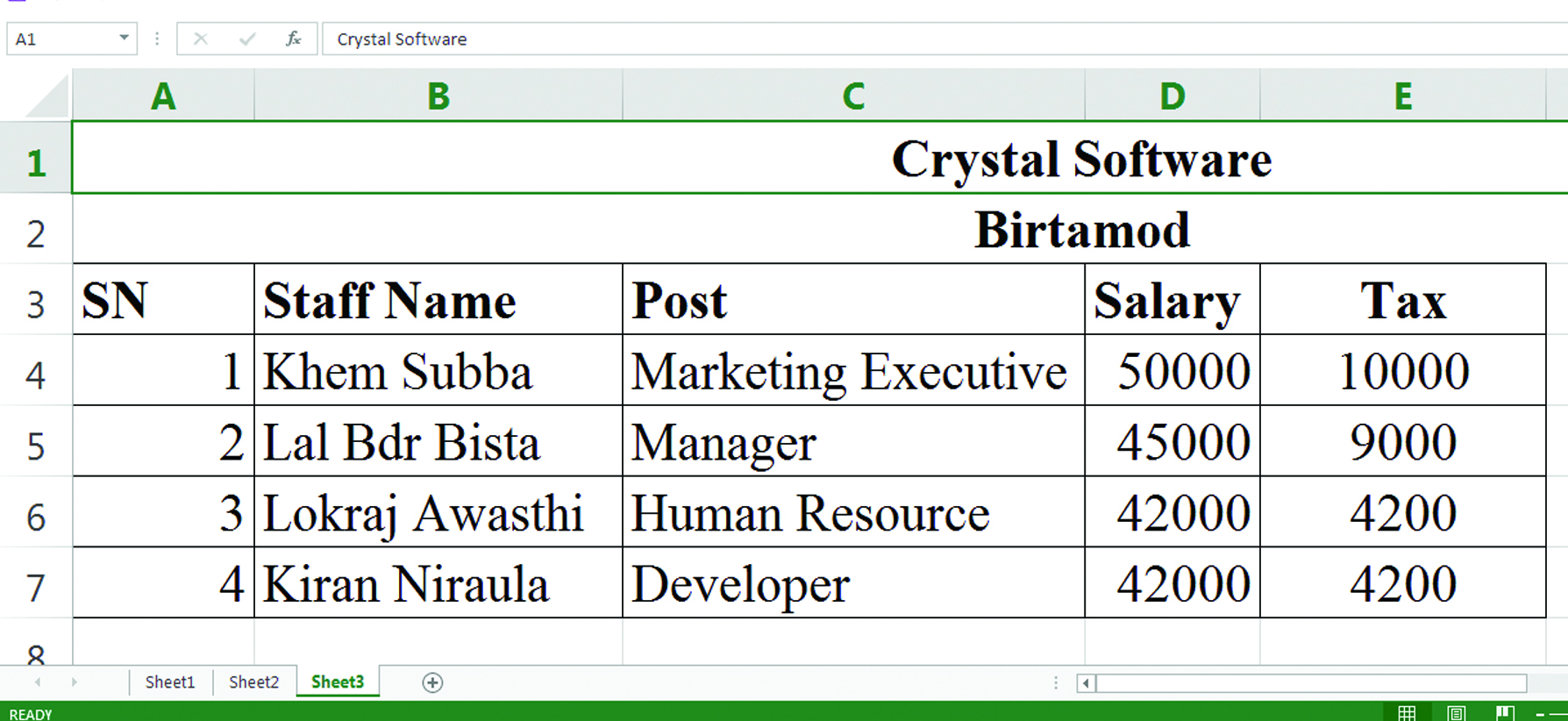Click previous sheet navigation arrow
This screenshot has height=721, width=1568.
(x=38, y=682)
